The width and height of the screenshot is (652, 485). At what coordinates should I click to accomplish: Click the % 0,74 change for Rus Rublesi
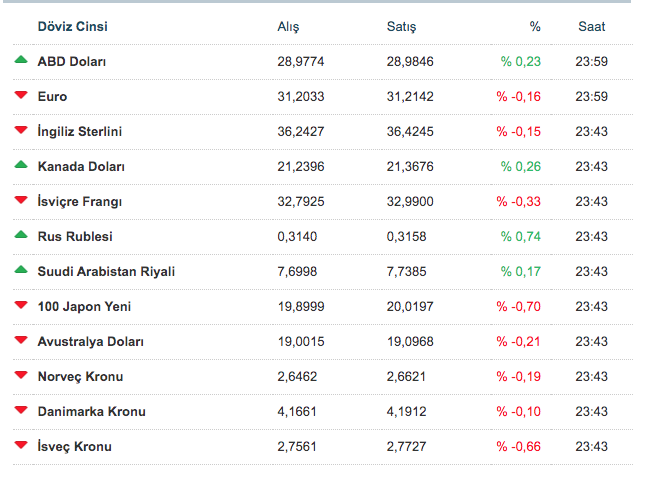(520, 237)
